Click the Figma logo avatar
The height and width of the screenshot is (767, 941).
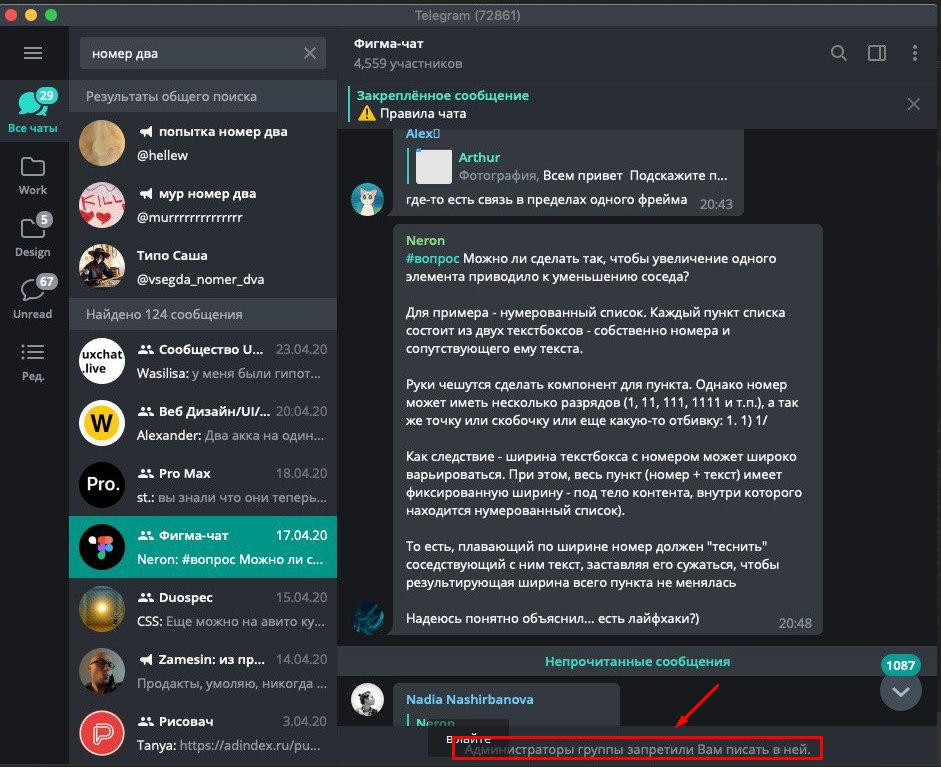coord(102,547)
